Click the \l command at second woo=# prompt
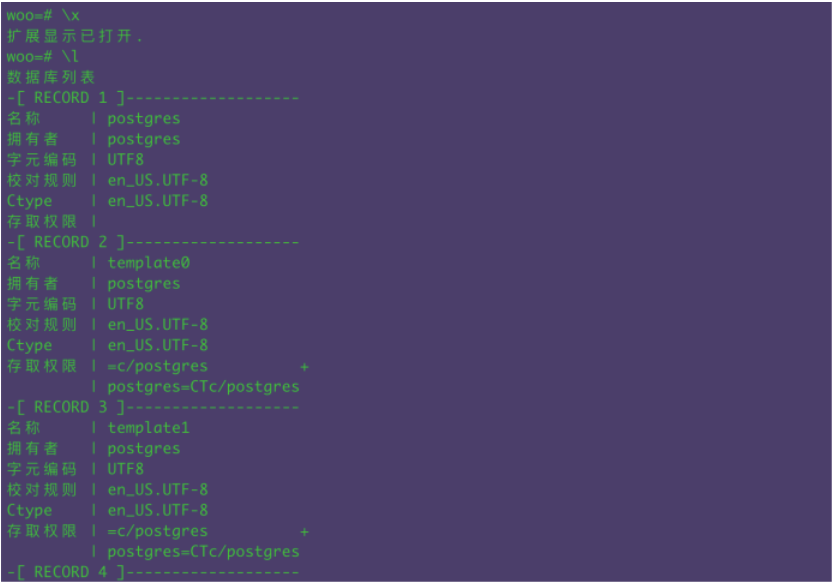The width and height of the screenshot is (832, 584). [71, 56]
